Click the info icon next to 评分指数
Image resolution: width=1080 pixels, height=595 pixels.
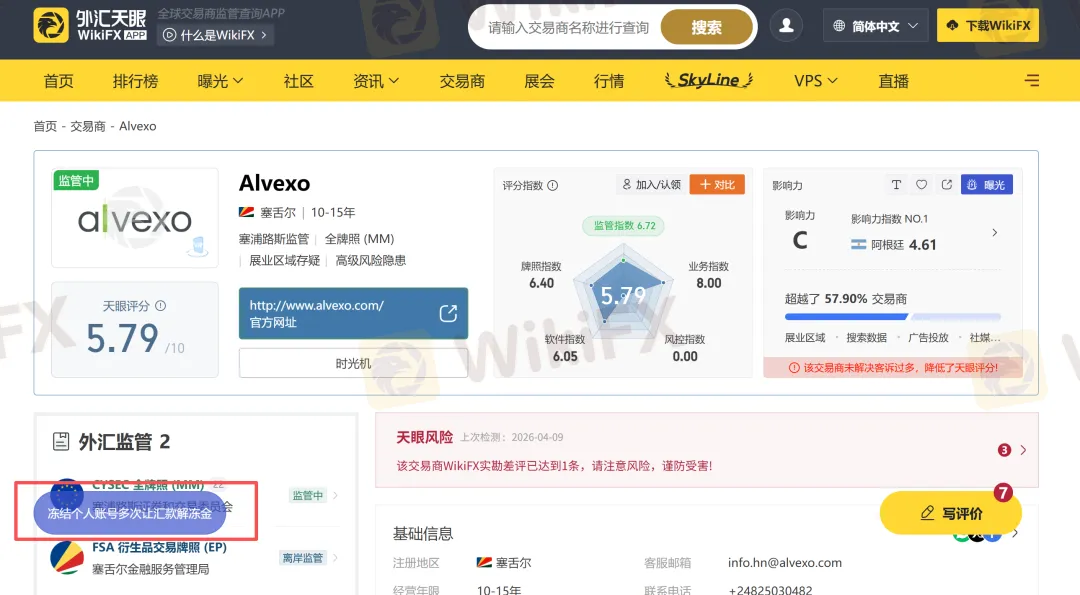pyautogui.click(x=552, y=185)
